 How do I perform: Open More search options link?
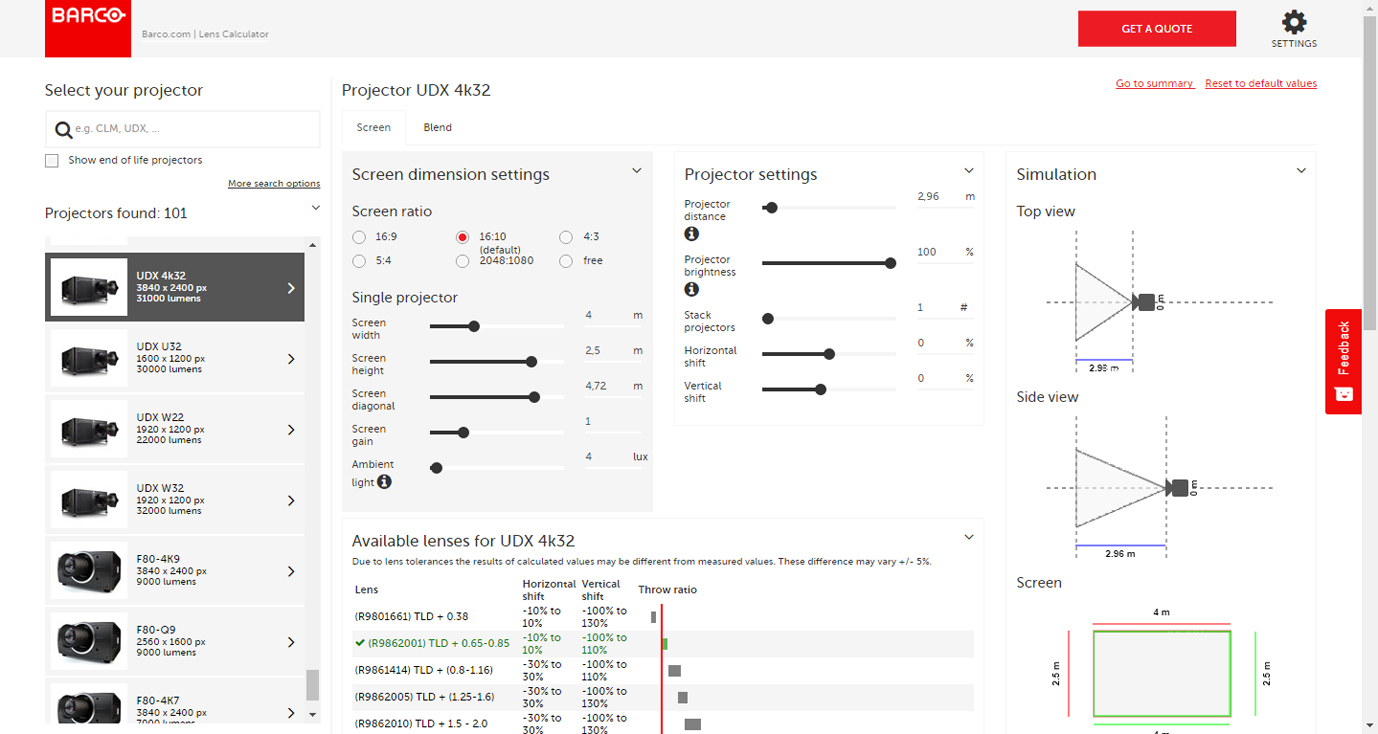[x=274, y=184]
